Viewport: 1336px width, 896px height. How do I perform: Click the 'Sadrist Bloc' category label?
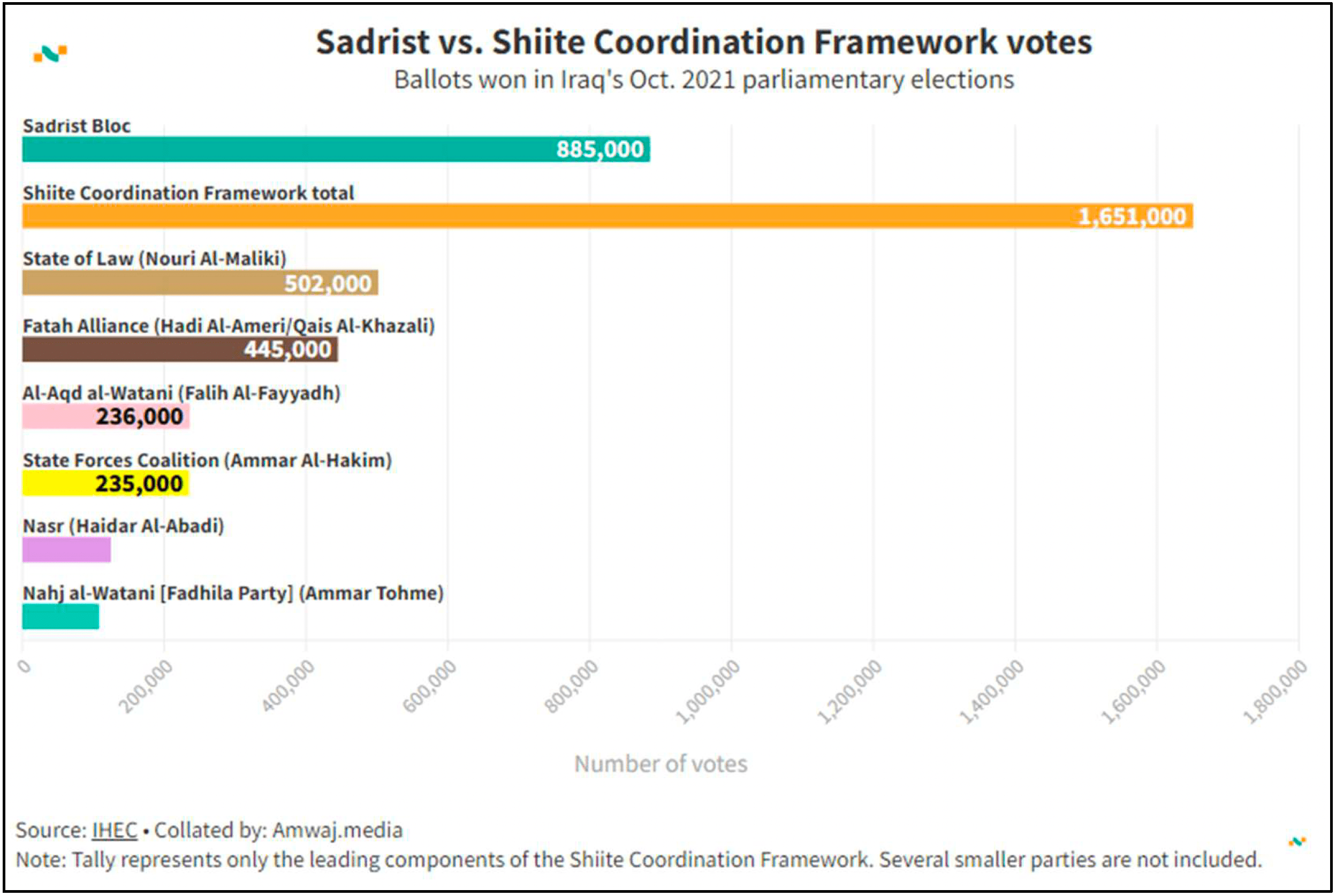(77, 126)
